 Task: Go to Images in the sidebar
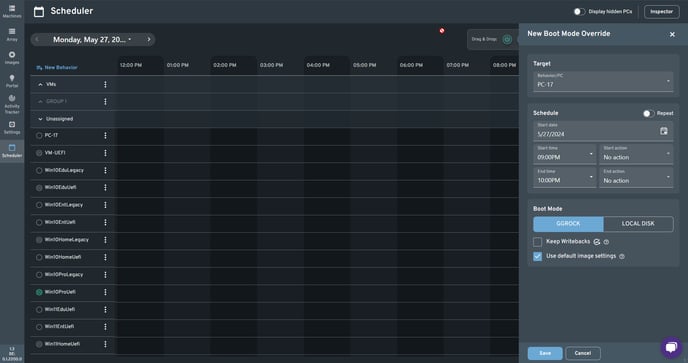[x=12, y=58]
